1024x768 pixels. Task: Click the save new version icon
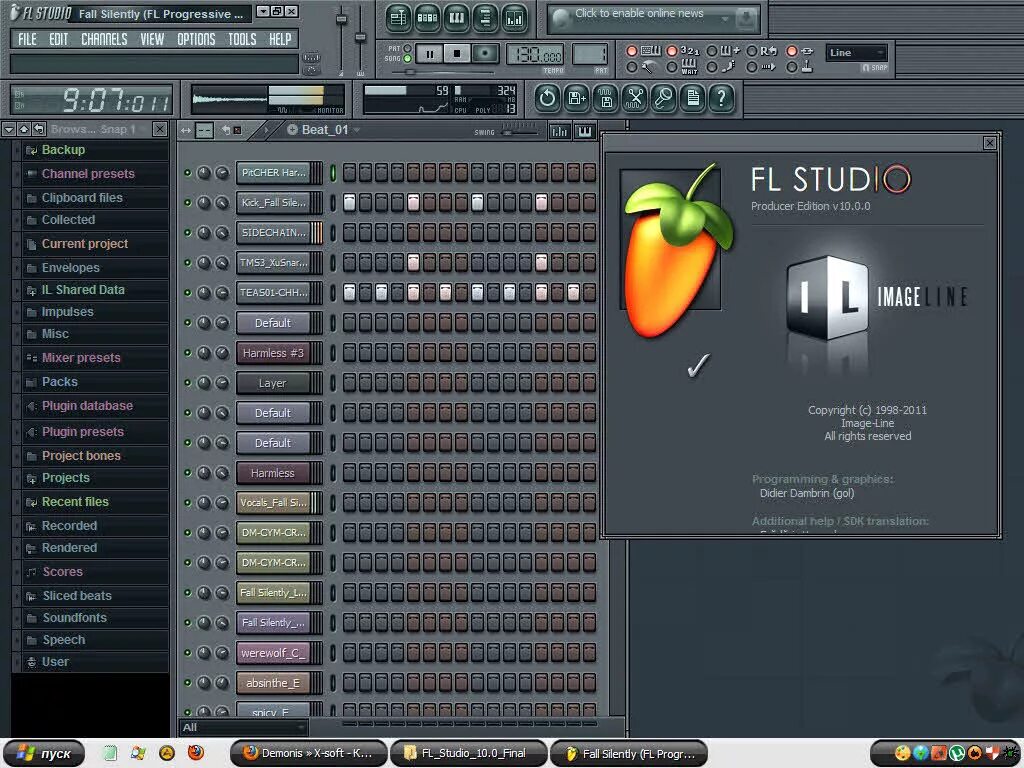pyautogui.click(x=577, y=99)
